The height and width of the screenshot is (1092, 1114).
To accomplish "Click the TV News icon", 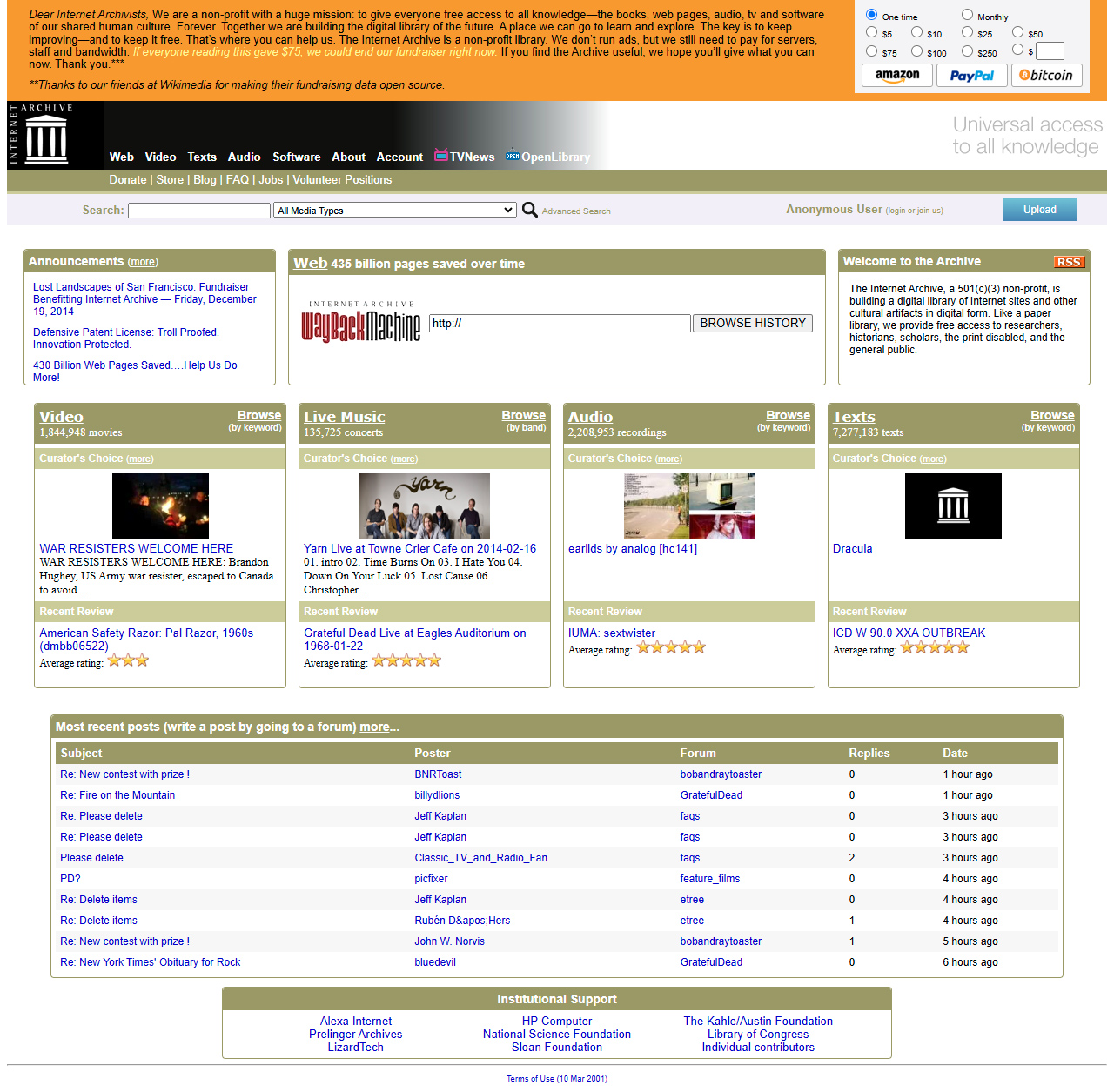I will pyautogui.click(x=441, y=155).
